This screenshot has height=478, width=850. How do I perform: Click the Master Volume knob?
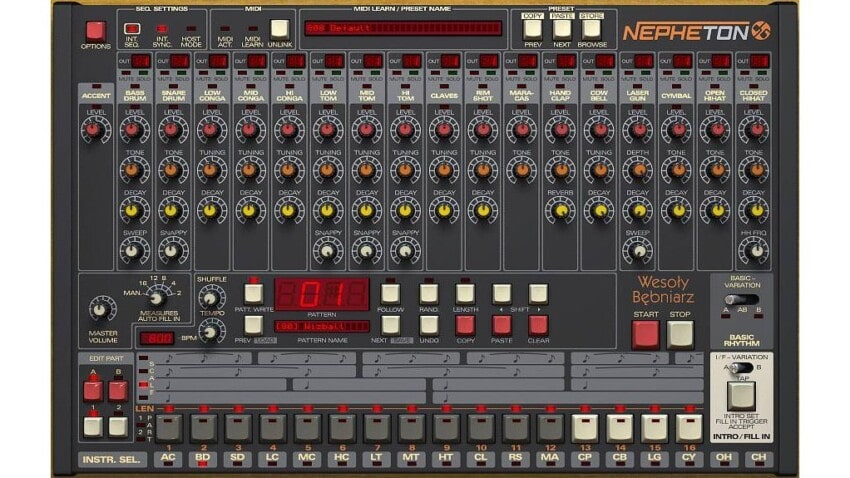pyautogui.click(x=102, y=309)
